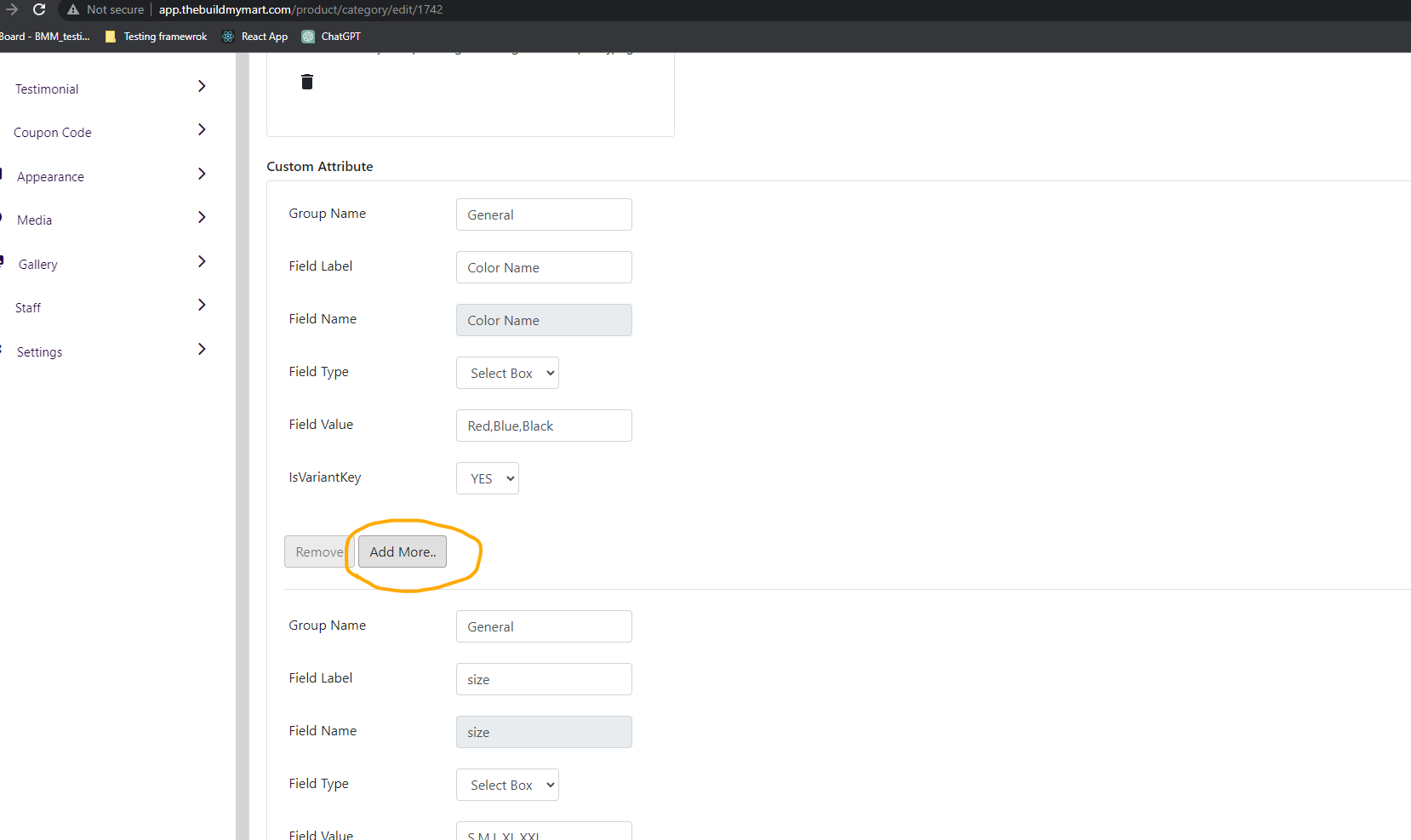Open the Board - BMM_testi bookmark
The width and height of the screenshot is (1411, 840).
[44, 37]
